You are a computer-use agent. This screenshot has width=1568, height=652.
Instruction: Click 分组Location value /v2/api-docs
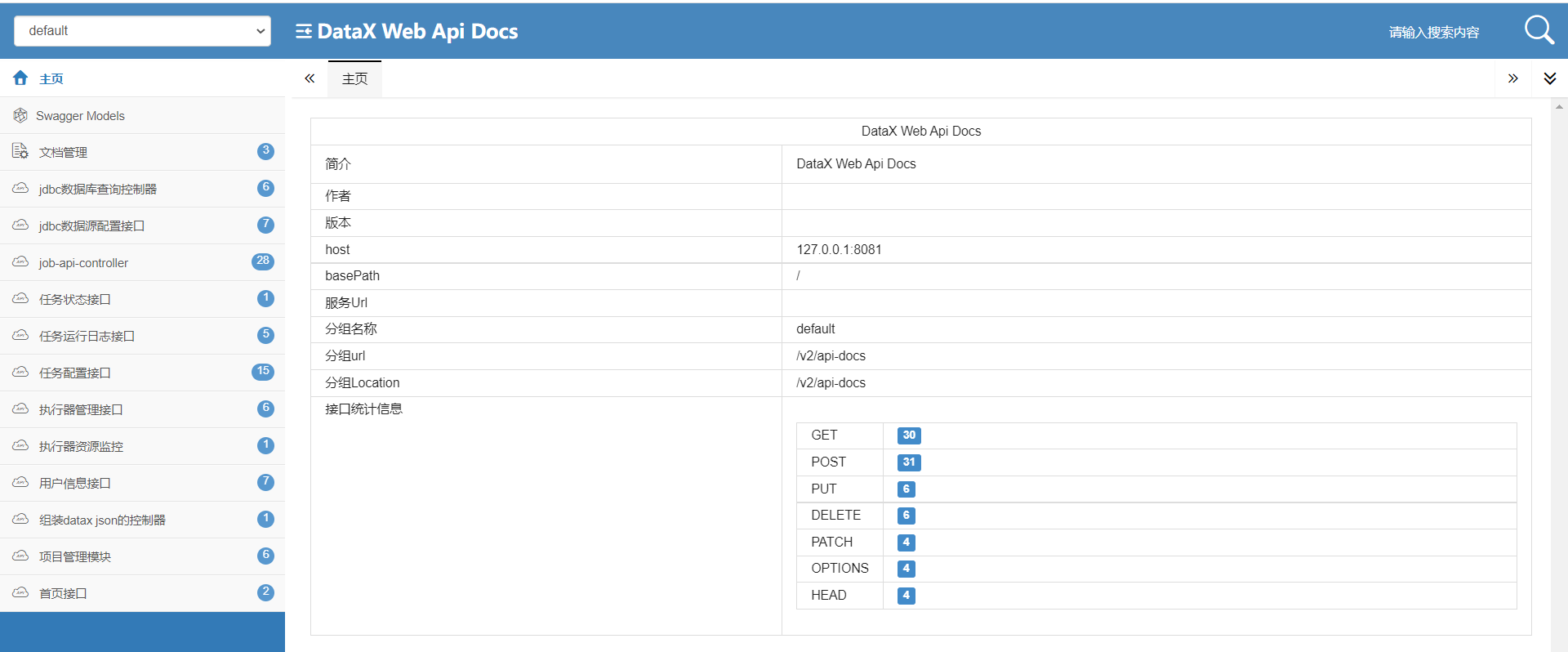pyautogui.click(x=831, y=383)
